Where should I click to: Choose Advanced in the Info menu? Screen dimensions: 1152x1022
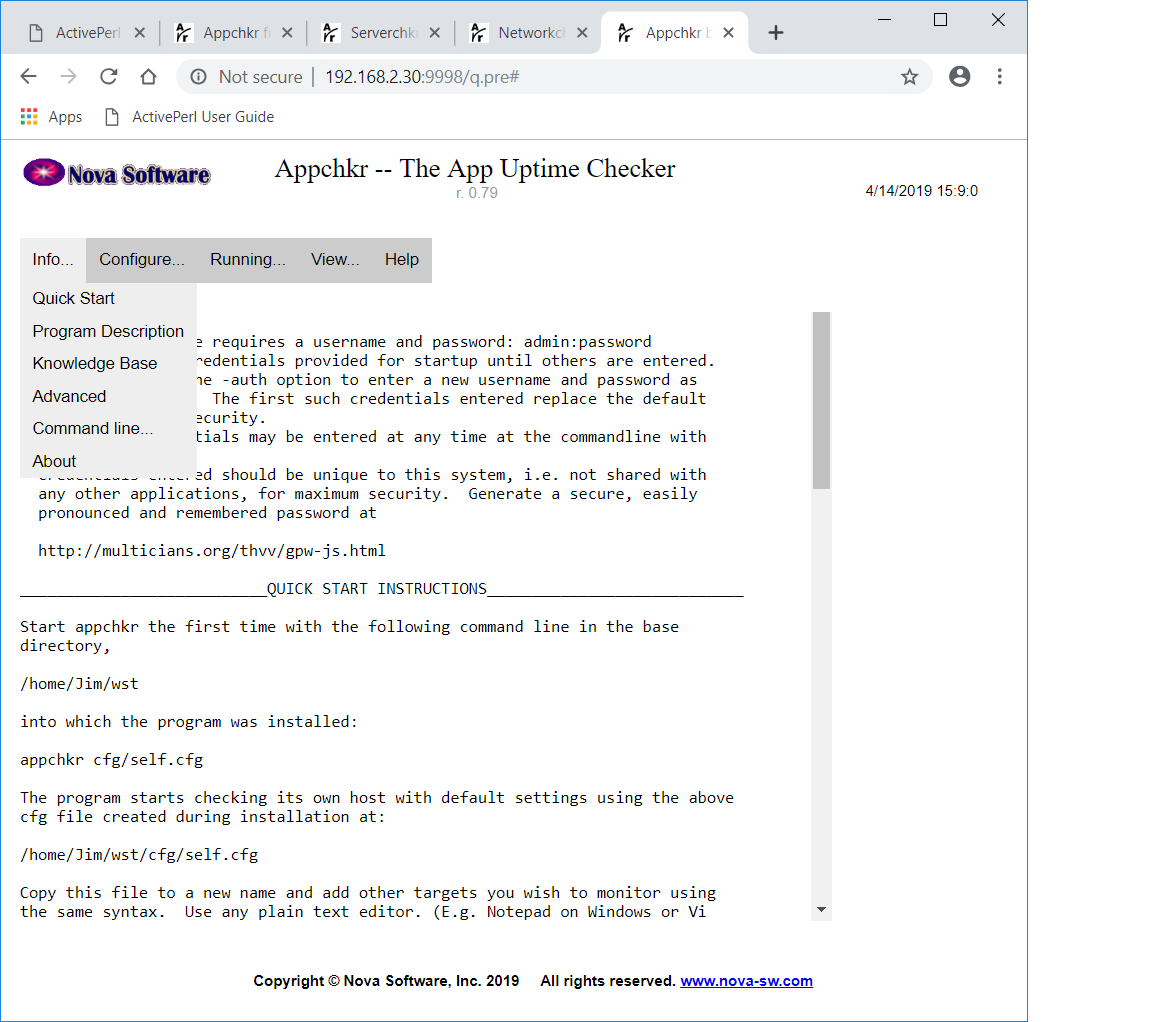pos(108,396)
